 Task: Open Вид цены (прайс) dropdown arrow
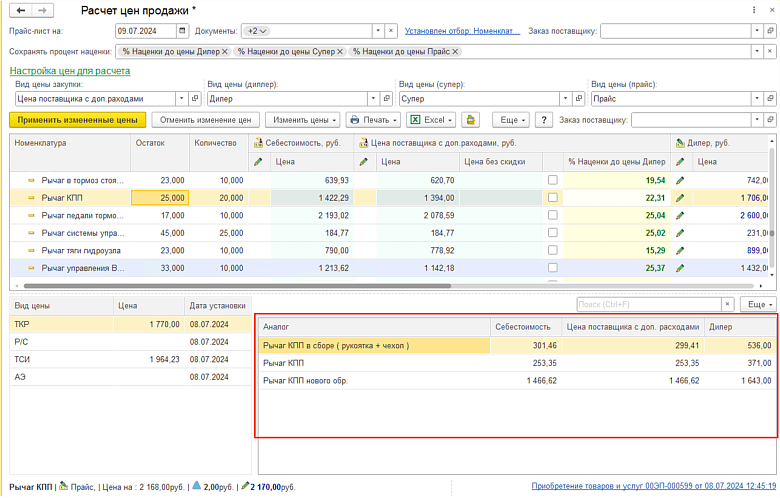pyautogui.click(x=757, y=99)
